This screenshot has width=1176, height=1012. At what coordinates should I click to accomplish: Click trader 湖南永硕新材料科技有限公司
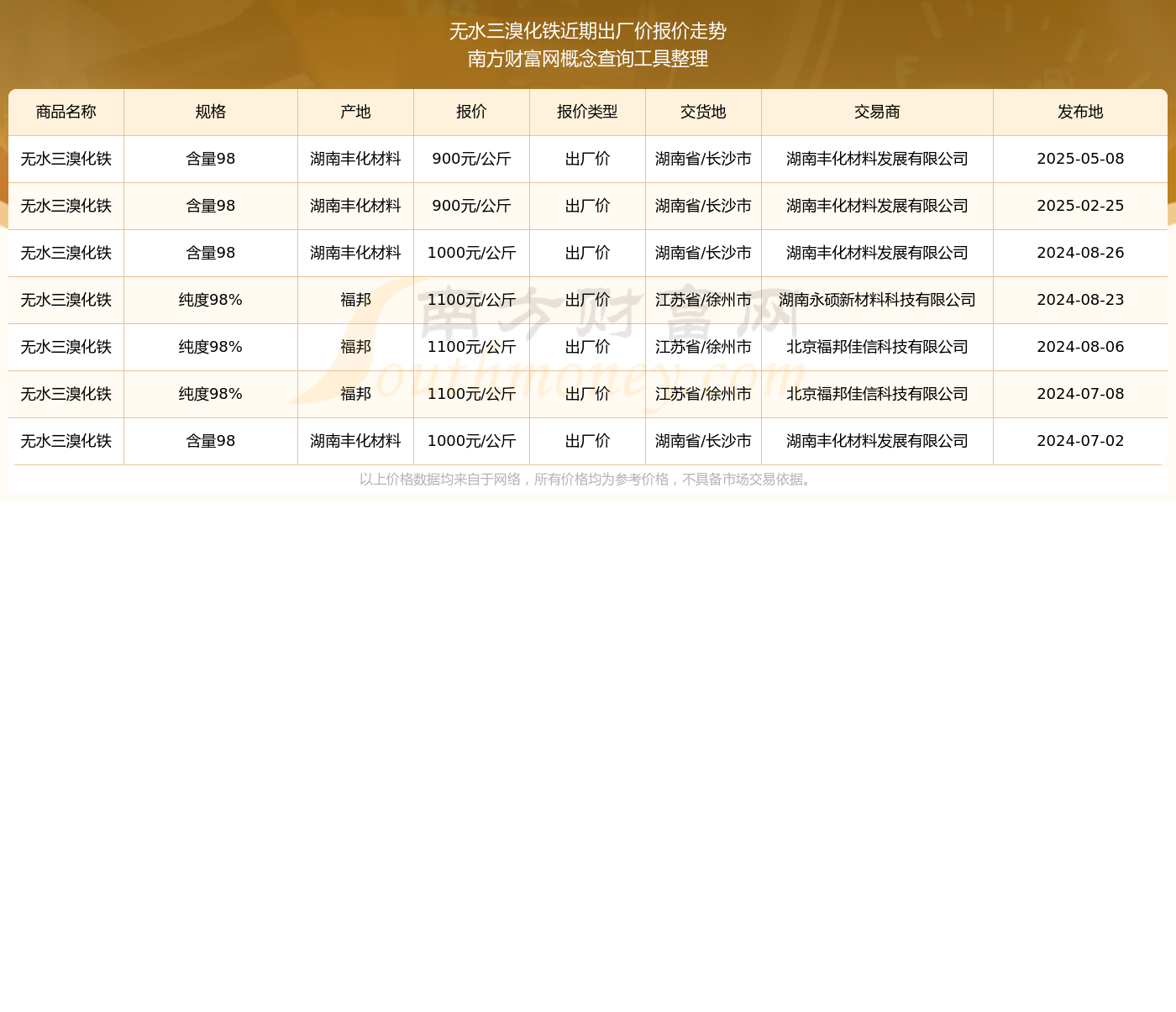click(877, 300)
